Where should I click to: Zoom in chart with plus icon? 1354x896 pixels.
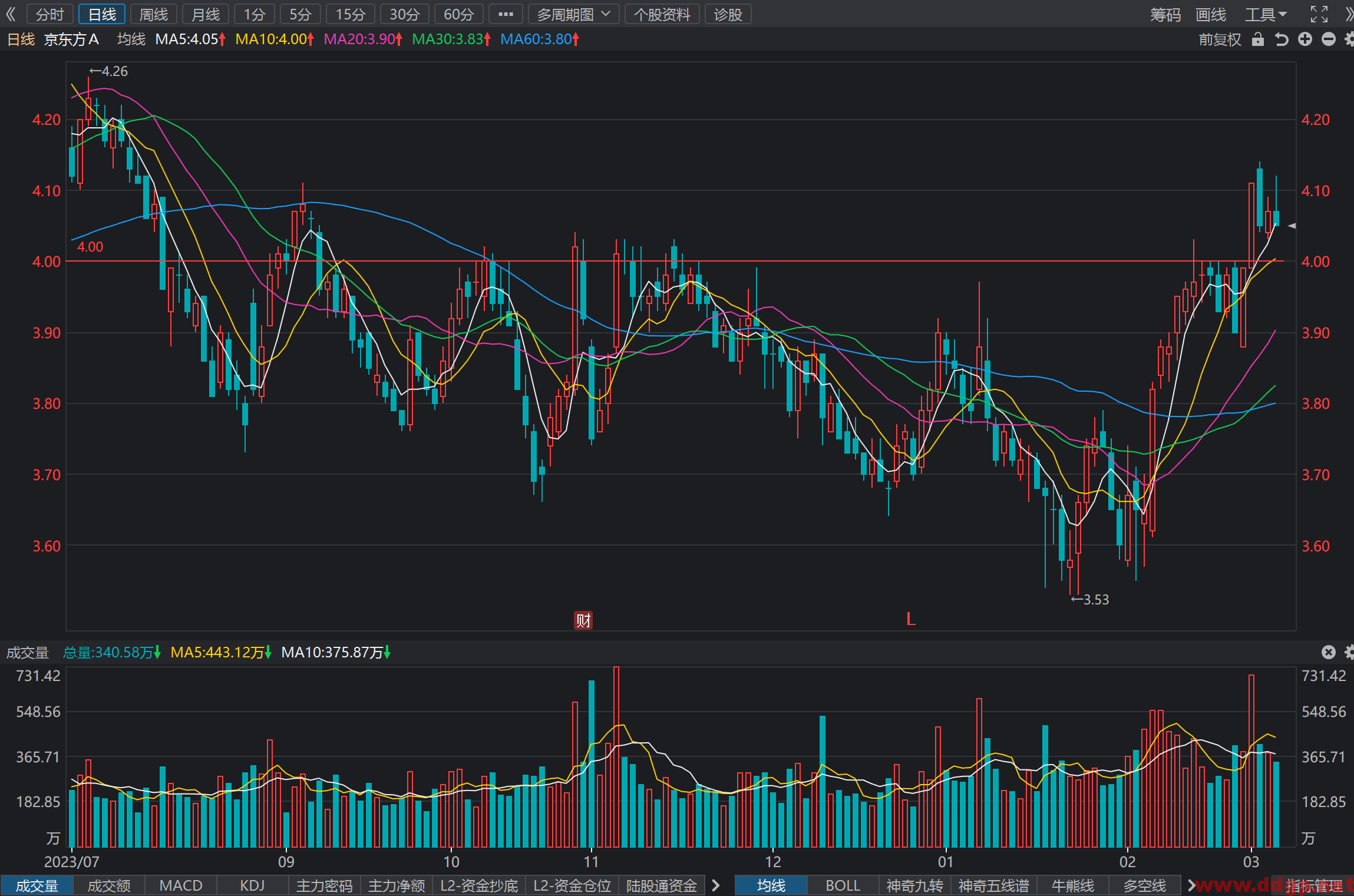[1305, 39]
